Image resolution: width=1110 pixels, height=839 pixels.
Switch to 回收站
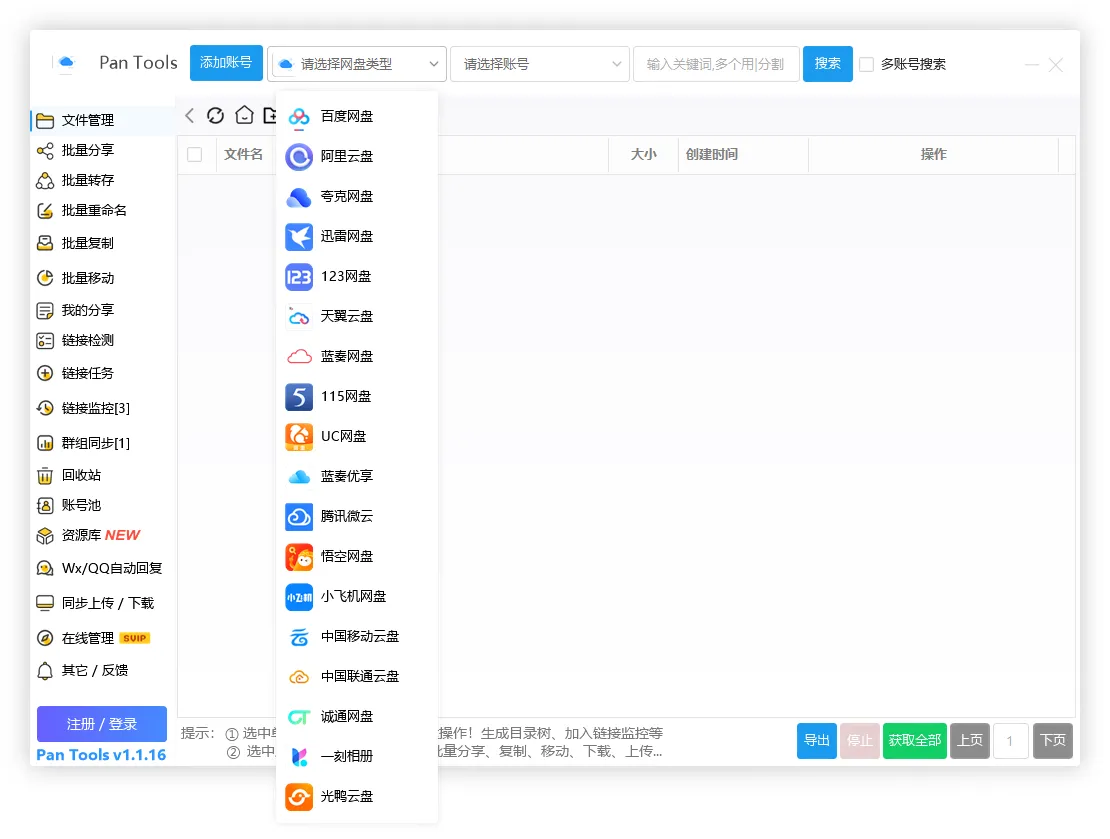coord(103,475)
